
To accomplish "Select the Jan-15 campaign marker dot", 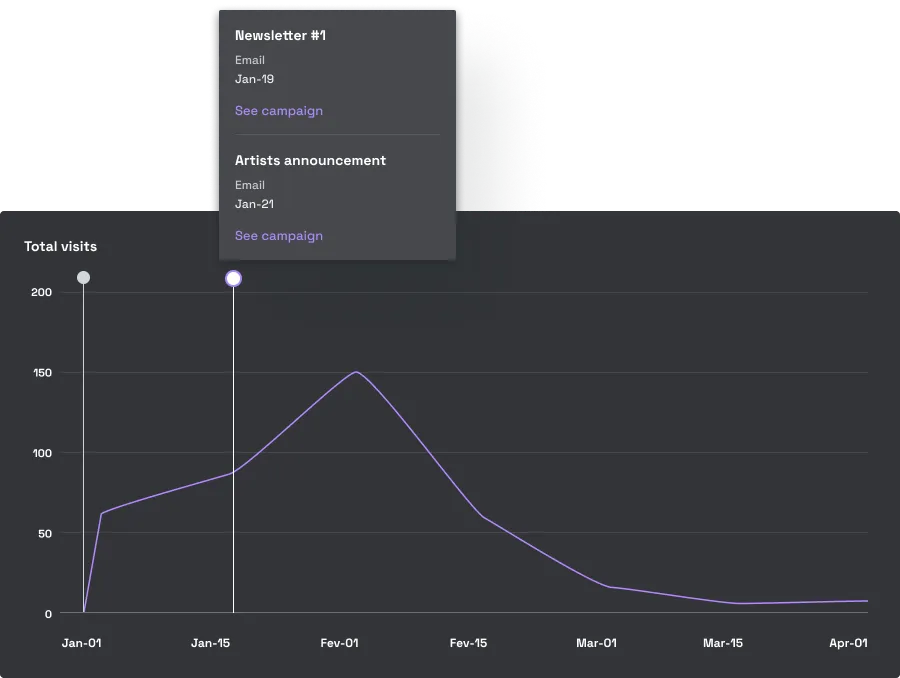I will click(x=233, y=277).
